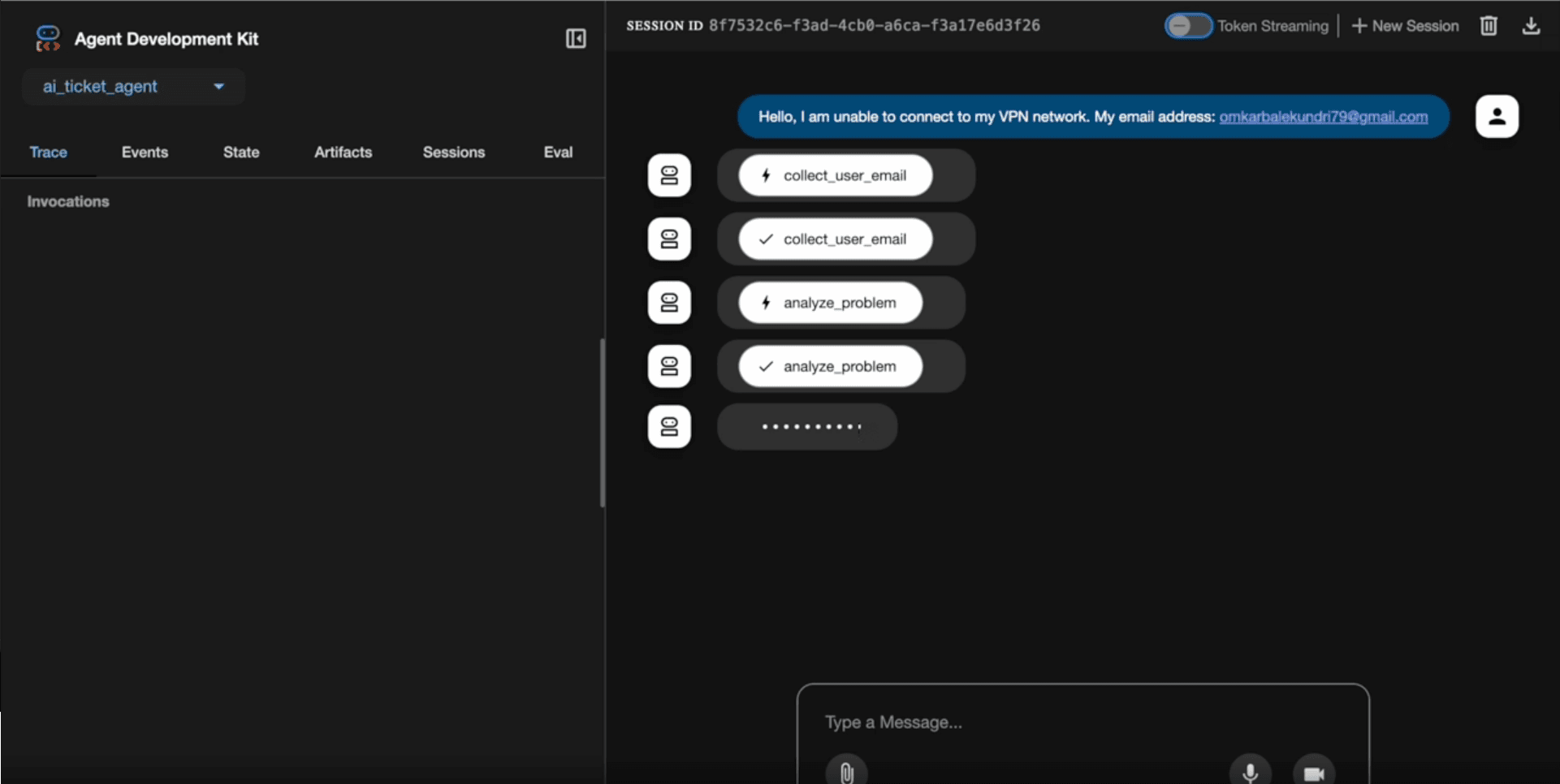Export the session using the download icon

coord(1531,26)
